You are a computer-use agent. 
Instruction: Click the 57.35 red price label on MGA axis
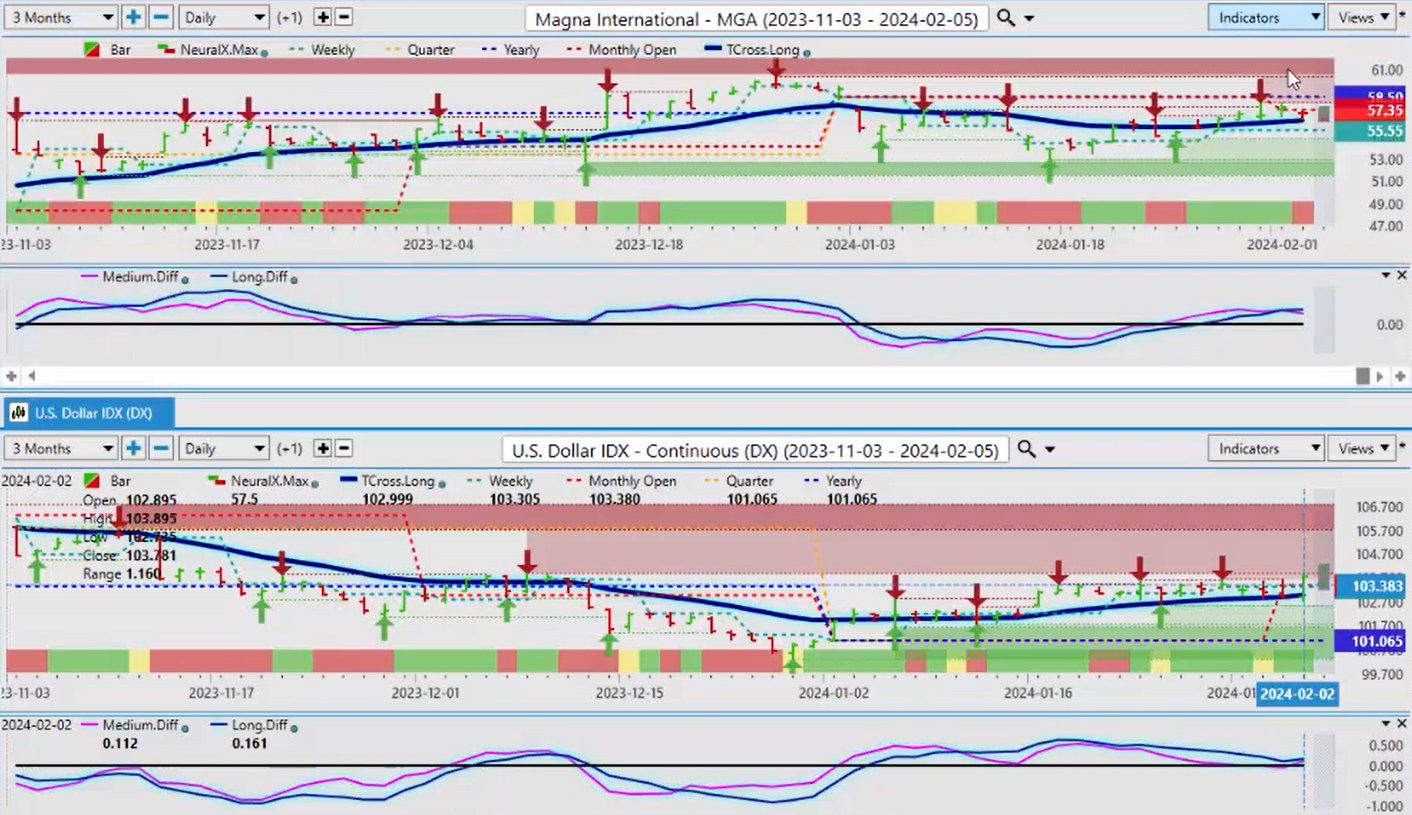tap(1370, 110)
